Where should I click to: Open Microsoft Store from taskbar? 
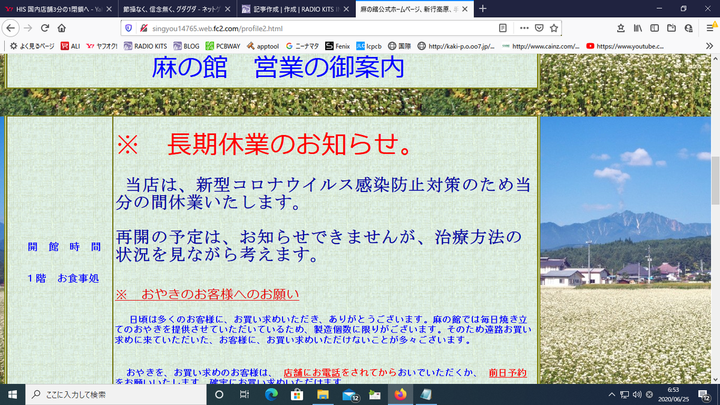coord(297,394)
